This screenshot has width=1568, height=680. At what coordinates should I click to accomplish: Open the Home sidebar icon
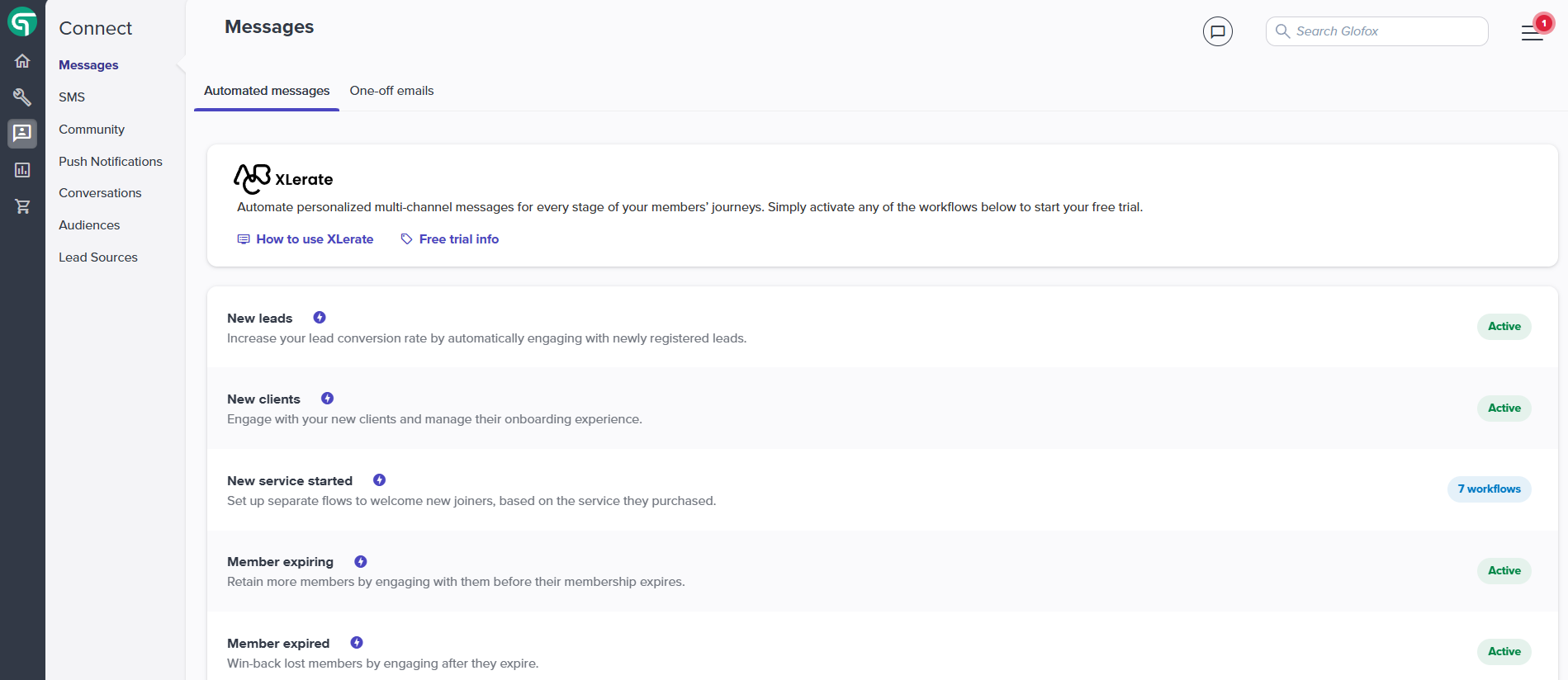coord(22,61)
